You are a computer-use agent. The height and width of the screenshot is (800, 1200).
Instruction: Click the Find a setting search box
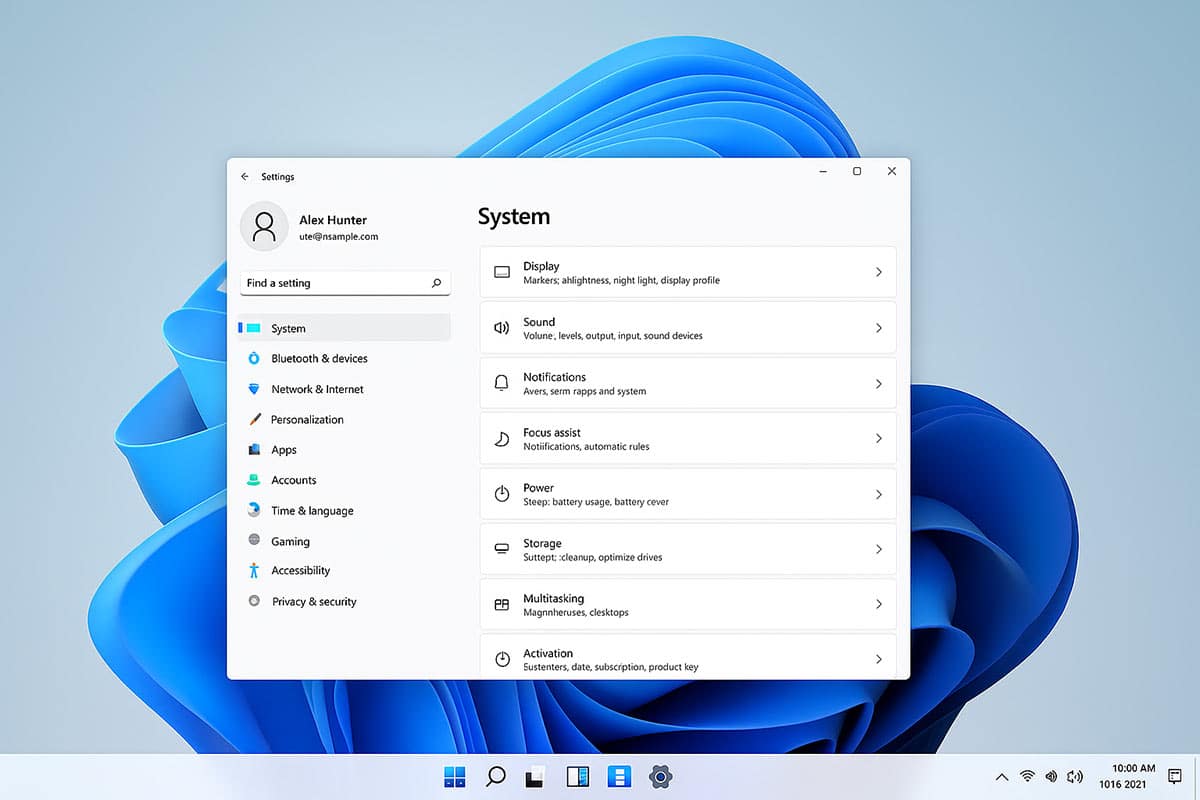pyautogui.click(x=345, y=283)
